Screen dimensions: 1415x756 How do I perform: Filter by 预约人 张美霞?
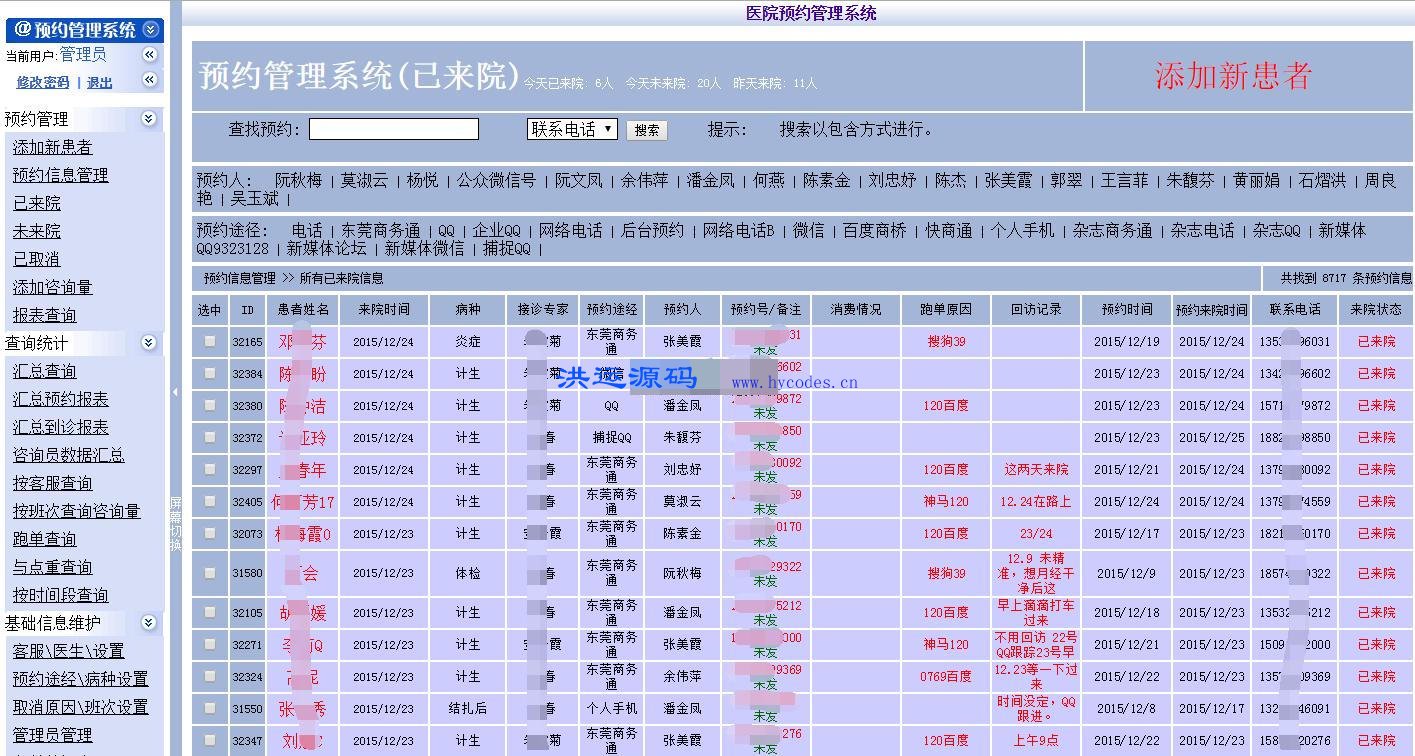tap(1008, 181)
